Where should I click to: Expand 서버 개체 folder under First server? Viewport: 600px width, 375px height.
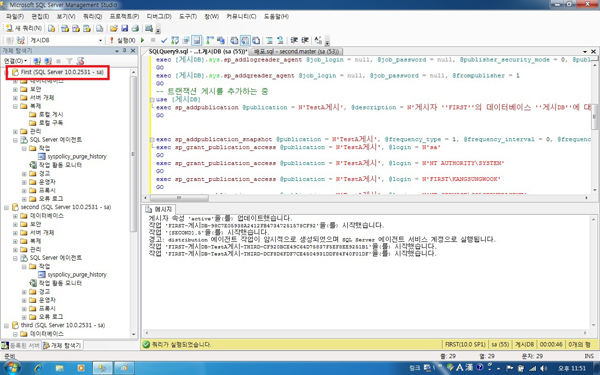15,98
